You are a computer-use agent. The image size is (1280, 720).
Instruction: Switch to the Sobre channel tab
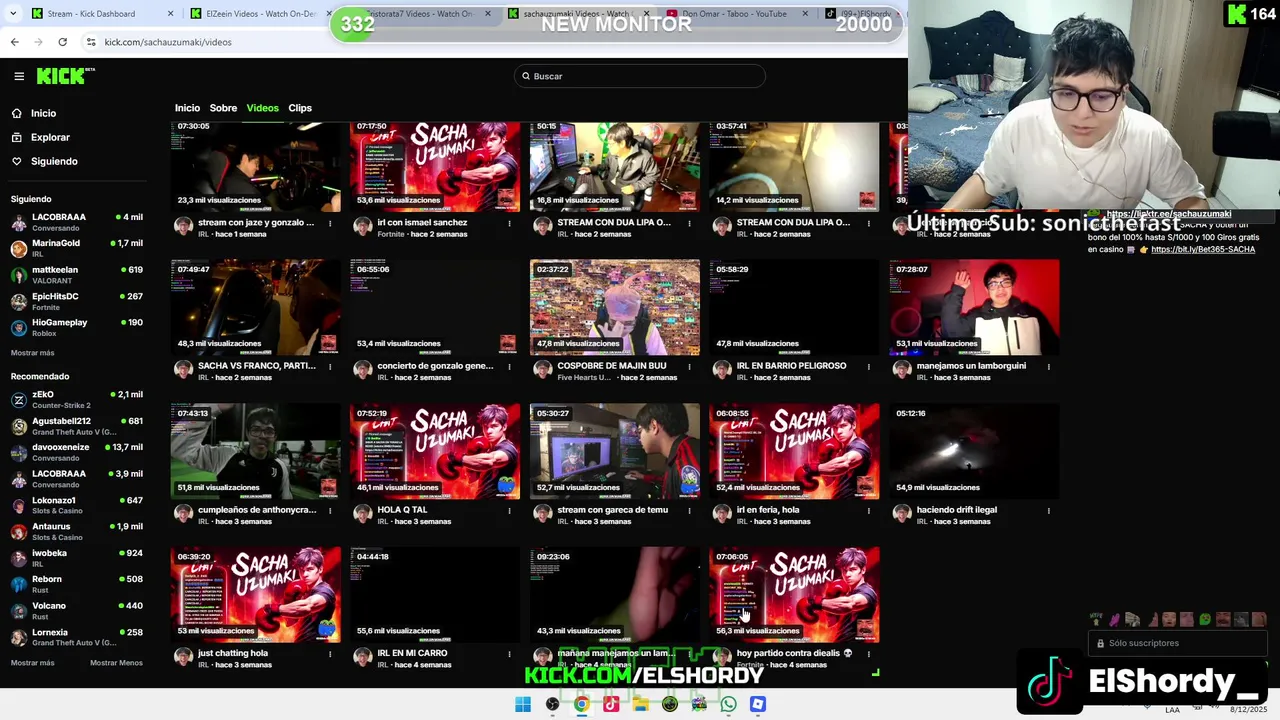pos(223,108)
